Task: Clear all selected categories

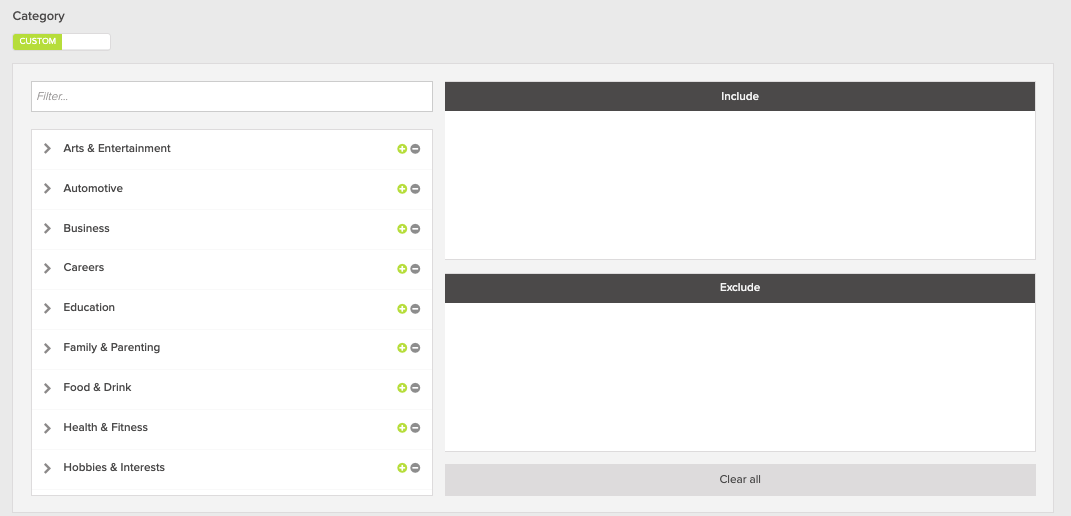Action: tap(740, 480)
